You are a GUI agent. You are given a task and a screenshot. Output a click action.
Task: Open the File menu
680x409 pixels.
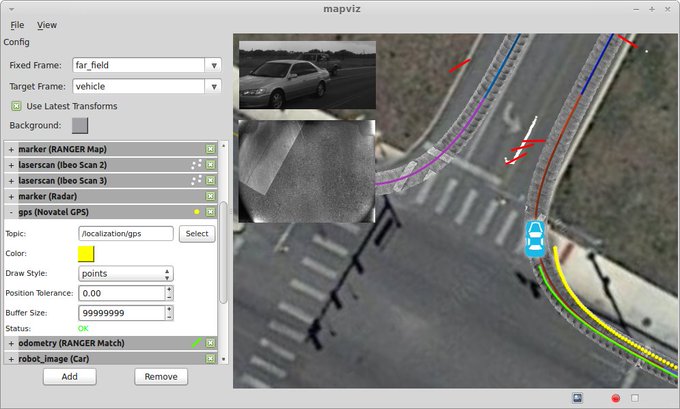click(x=18, y=25)
